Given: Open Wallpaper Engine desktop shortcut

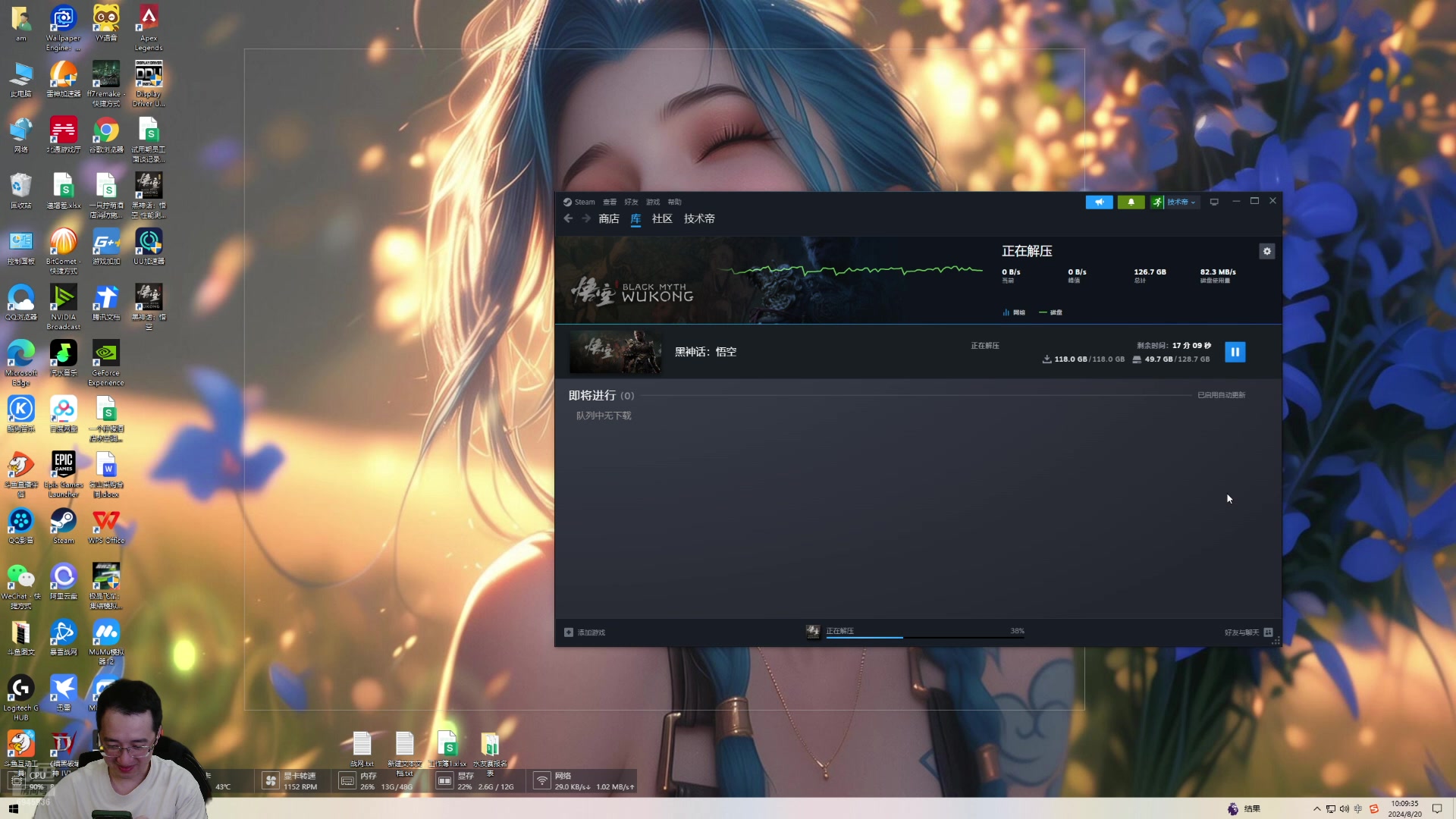Looking at the screenshot, I should pyautogui.click(x=63, y=28).
